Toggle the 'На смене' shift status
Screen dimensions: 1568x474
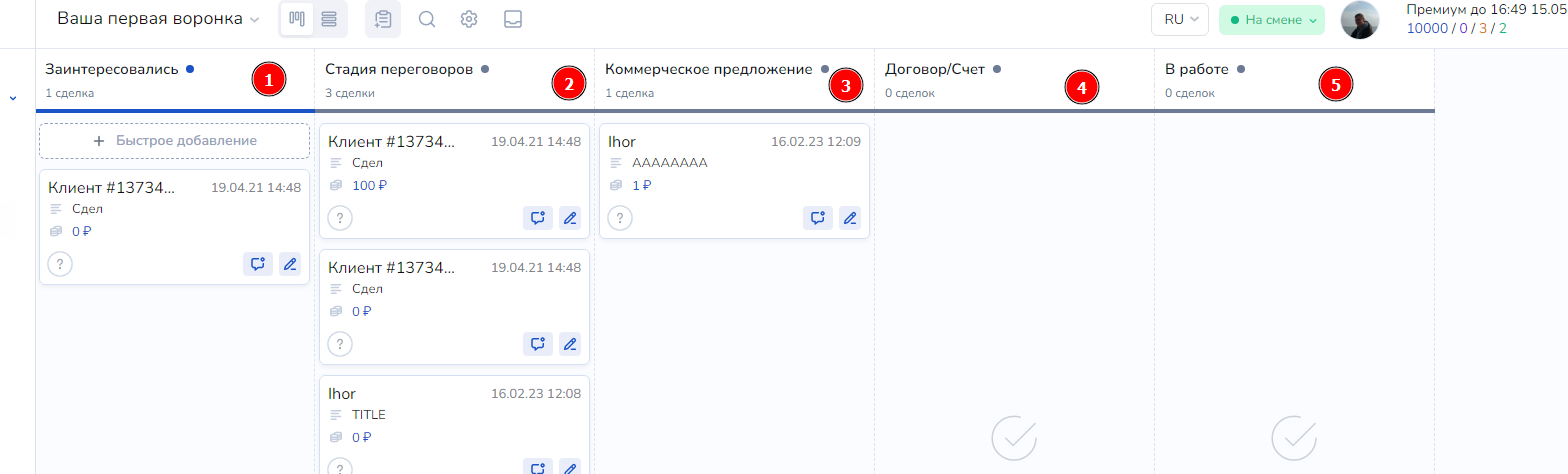(1271, 20)
